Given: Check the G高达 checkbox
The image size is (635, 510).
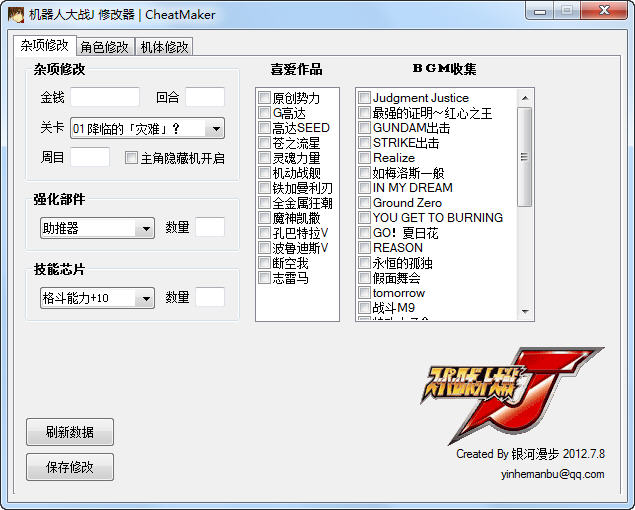Looking at the screenshot, I should point(264,113).
